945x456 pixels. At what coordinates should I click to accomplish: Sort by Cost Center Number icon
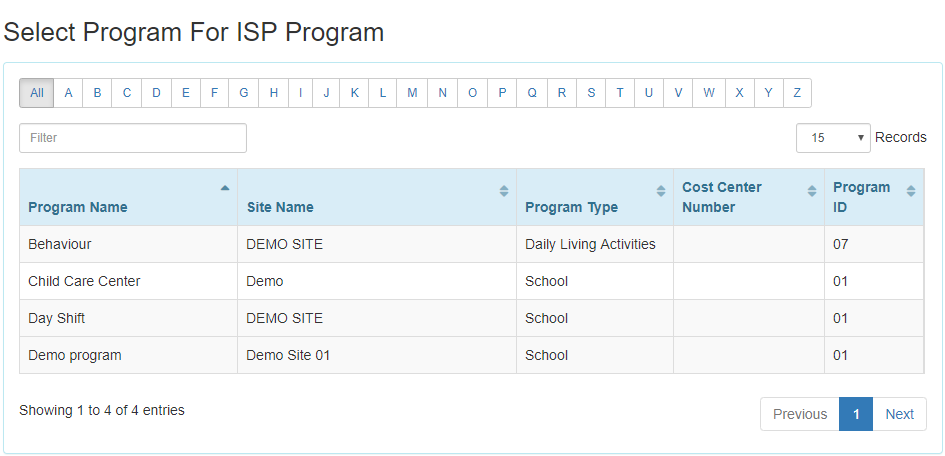click(812, 191)
